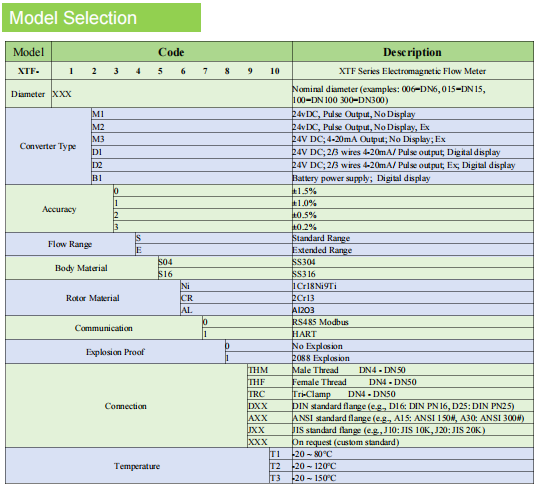Click the Model Selection green banner
537x487 pixels.
pyautogui.click(x=101, y=18)
